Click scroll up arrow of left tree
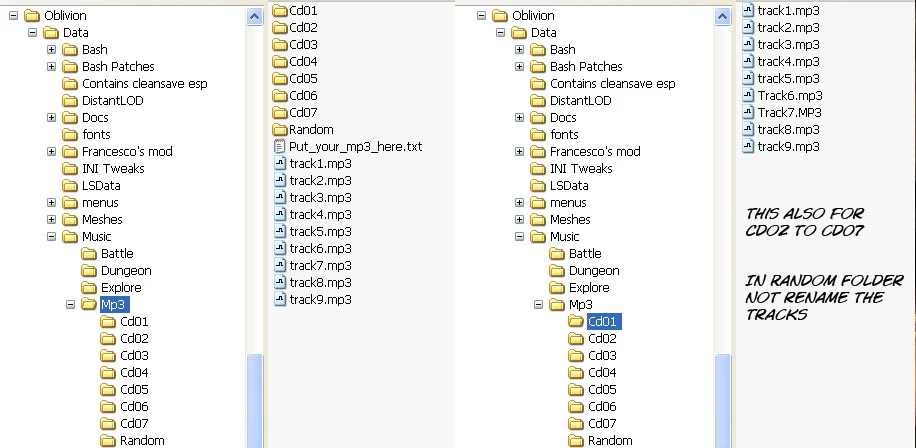Image resolution: width=916 pixels, height=448 pixels. (x=255, y=16)
